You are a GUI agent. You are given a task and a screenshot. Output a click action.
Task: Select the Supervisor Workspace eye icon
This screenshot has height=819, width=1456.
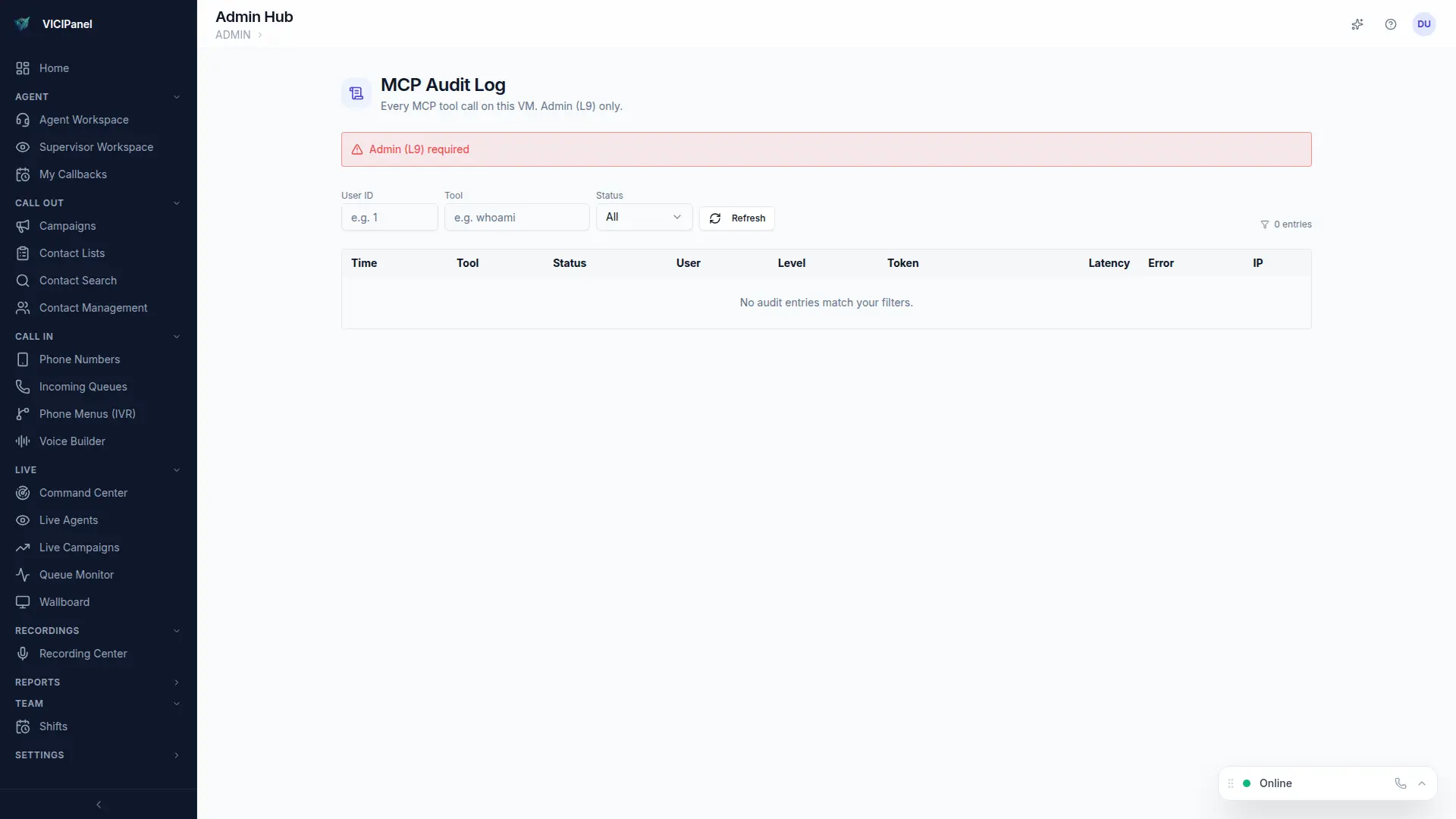(23, 147)
